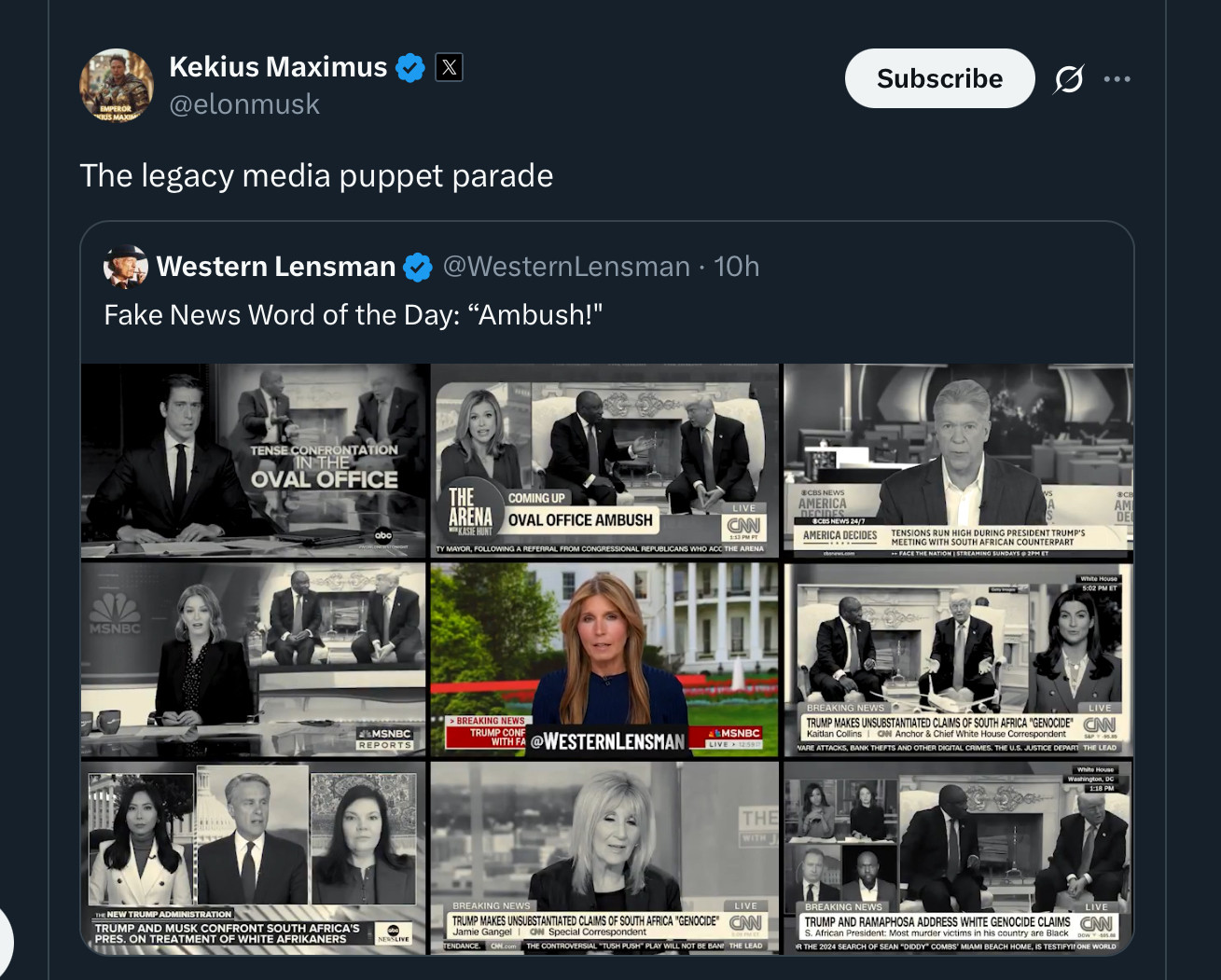Open the Kaitlan Collins CNN panel
Viewport: 1221px width, 980px height.
(958, 660)
